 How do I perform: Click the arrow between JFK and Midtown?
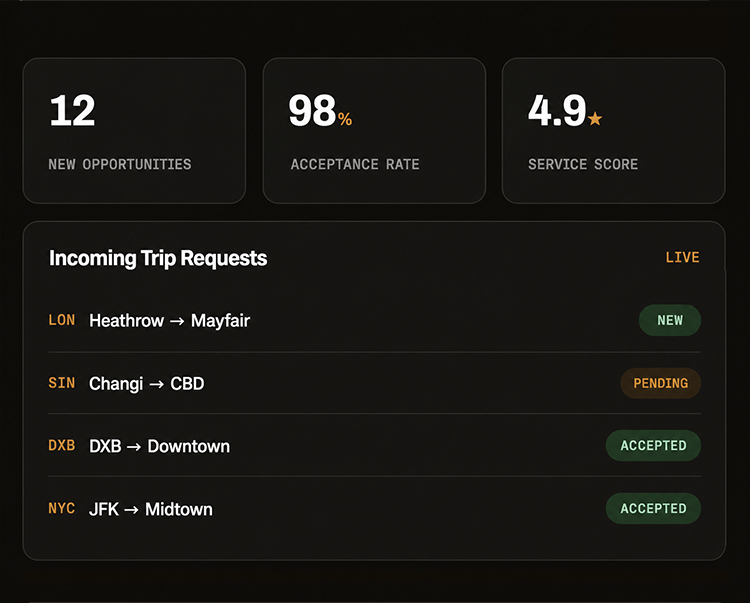[132, 510]
